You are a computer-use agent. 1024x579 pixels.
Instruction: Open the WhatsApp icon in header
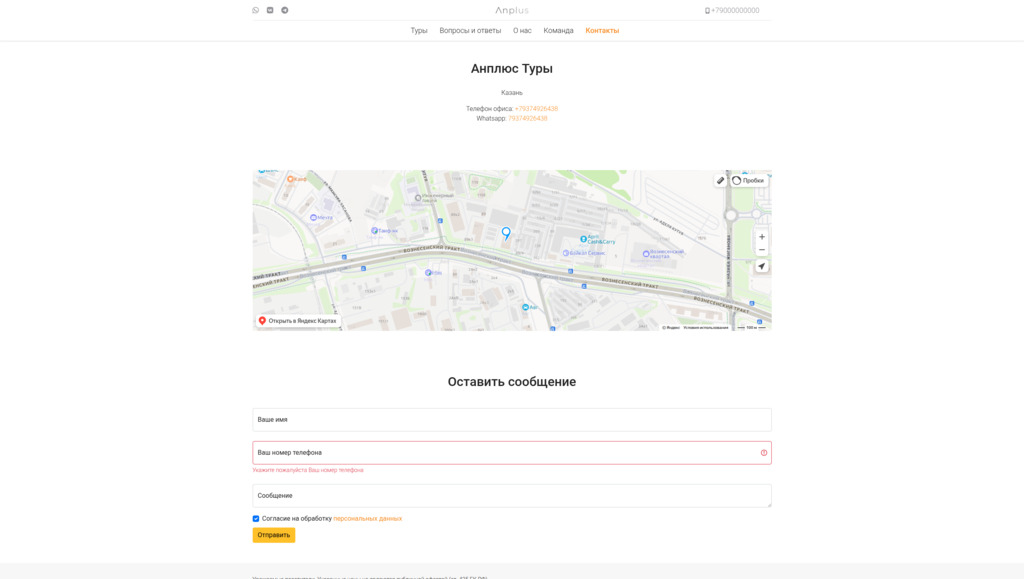(256, 10)
